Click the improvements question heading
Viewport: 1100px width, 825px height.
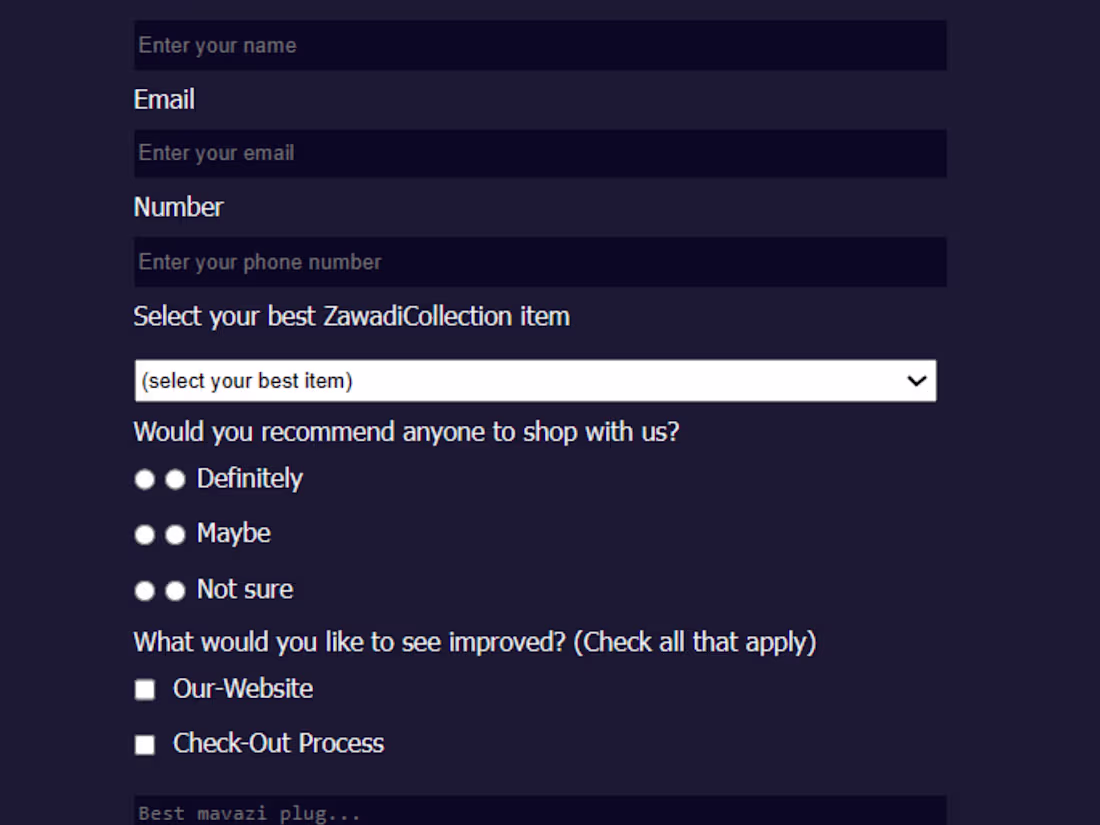[474, 641]
